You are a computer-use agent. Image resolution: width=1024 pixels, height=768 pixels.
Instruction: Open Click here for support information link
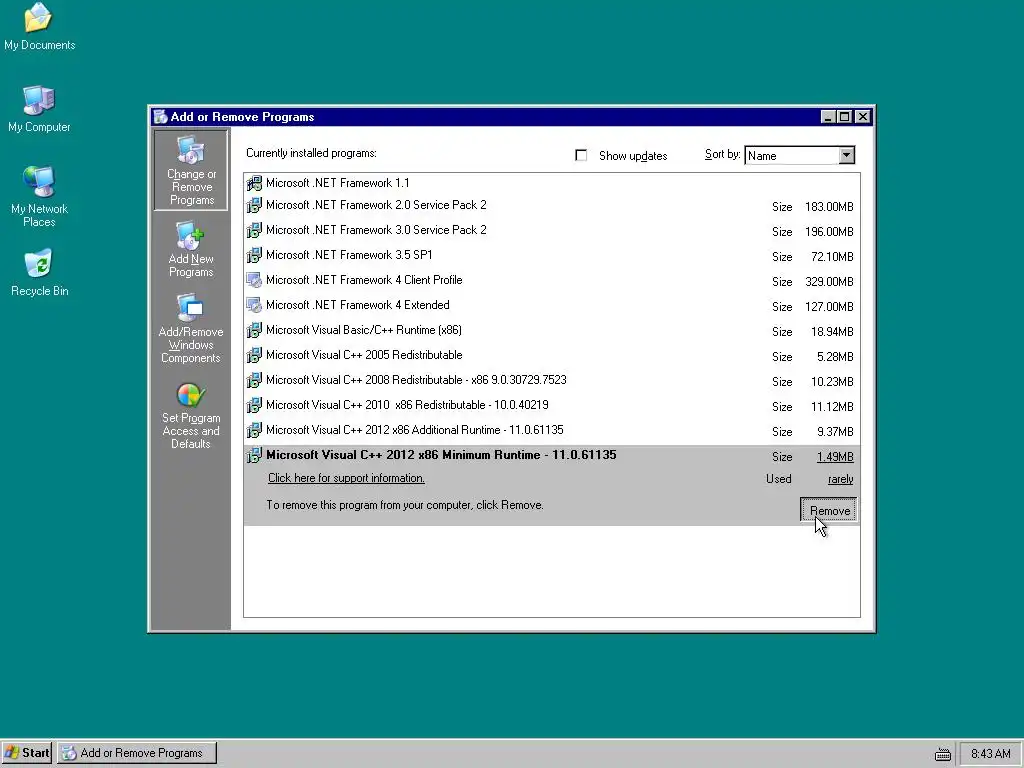tap(346, 478)
